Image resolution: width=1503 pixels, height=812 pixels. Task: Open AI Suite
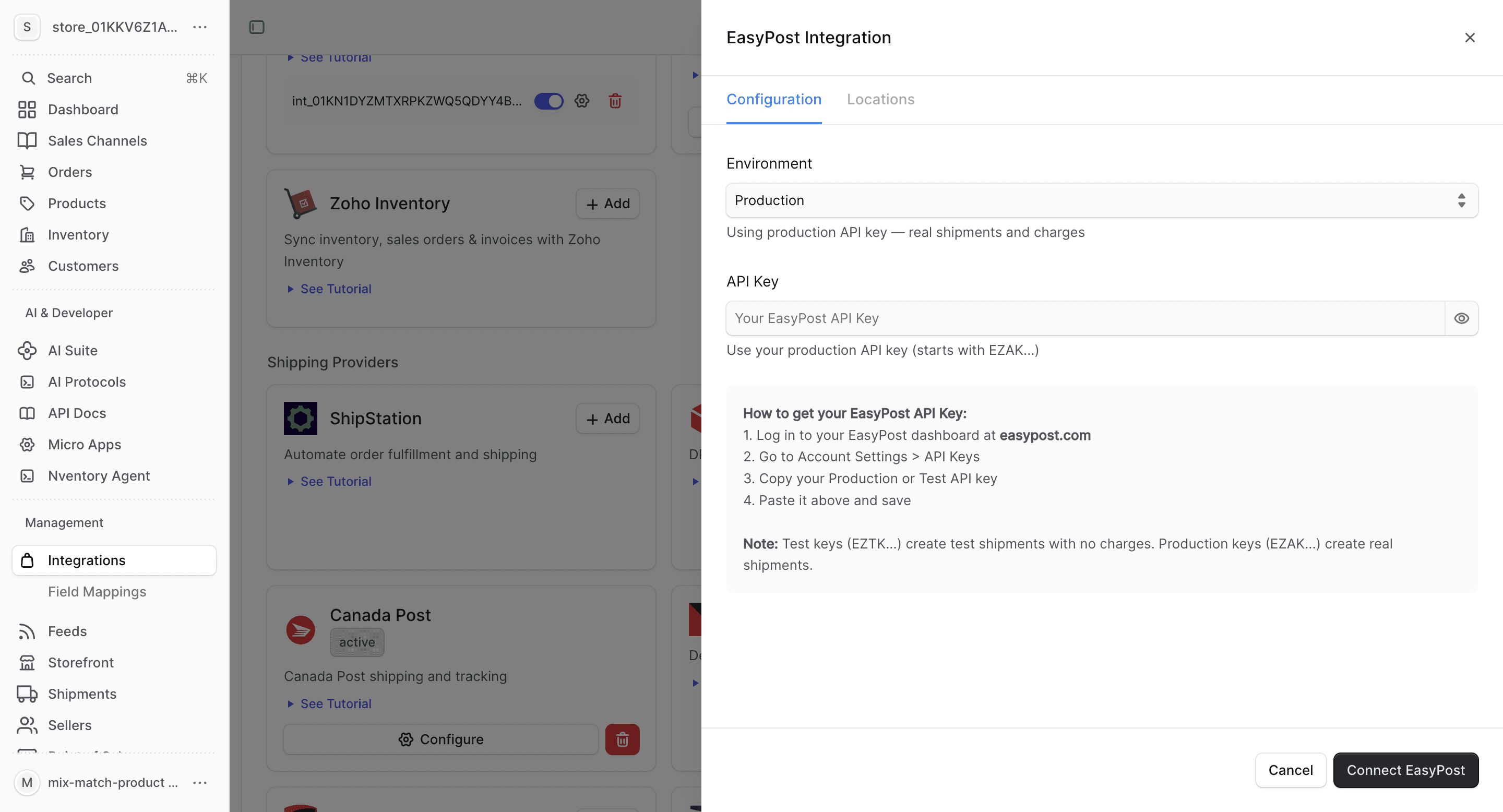(114, 351)
